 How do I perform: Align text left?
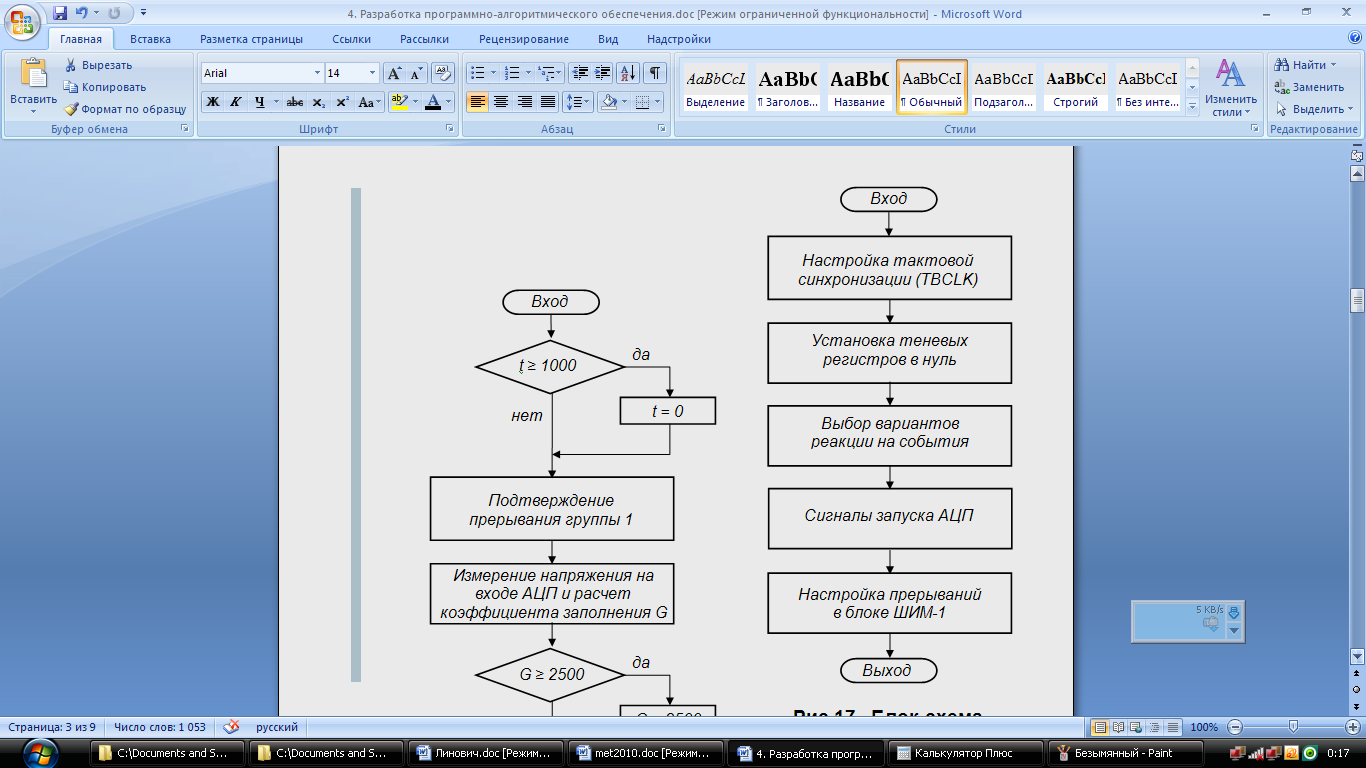(x=477, y=102)
